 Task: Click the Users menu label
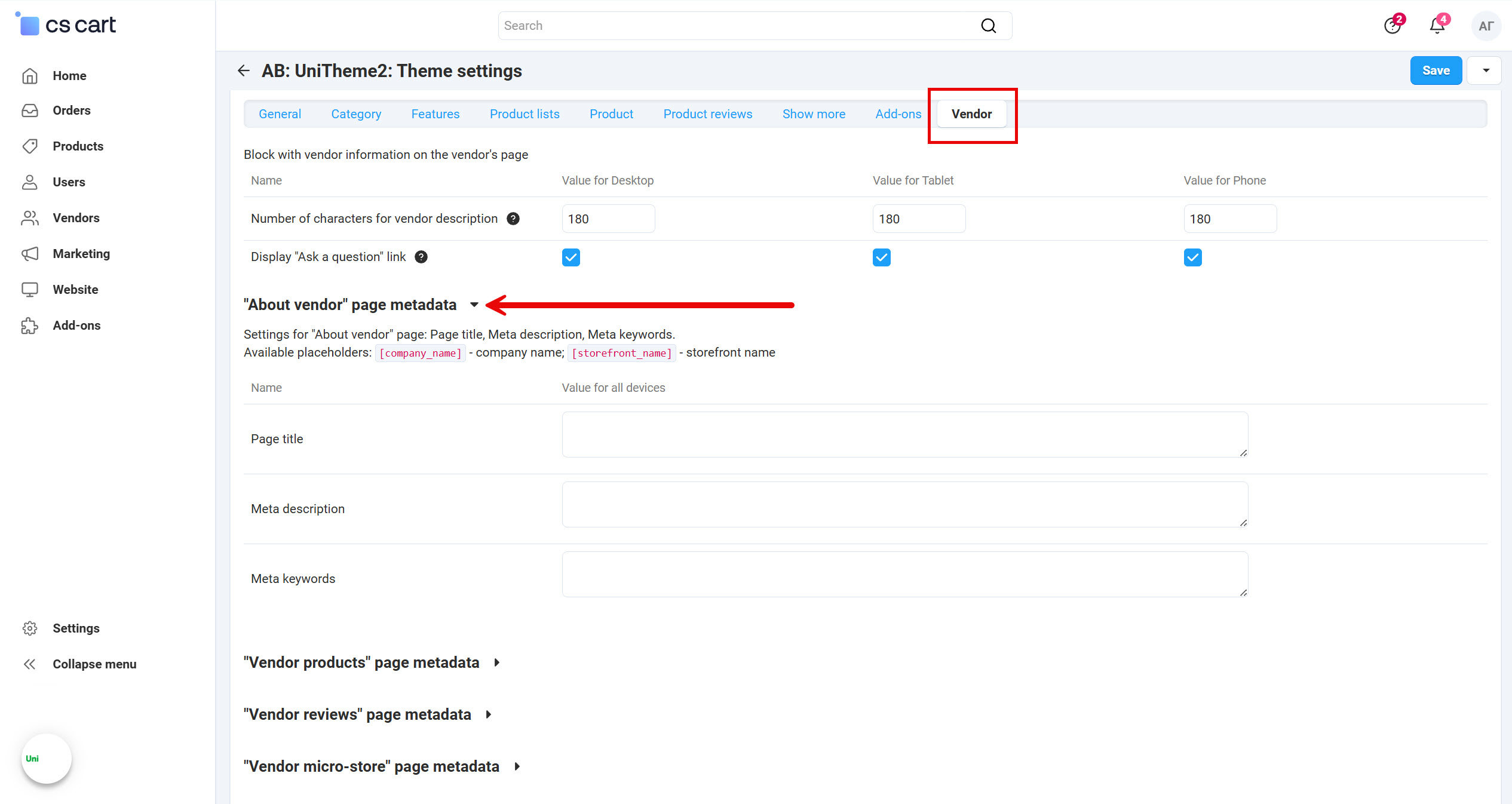click(69, 182)
